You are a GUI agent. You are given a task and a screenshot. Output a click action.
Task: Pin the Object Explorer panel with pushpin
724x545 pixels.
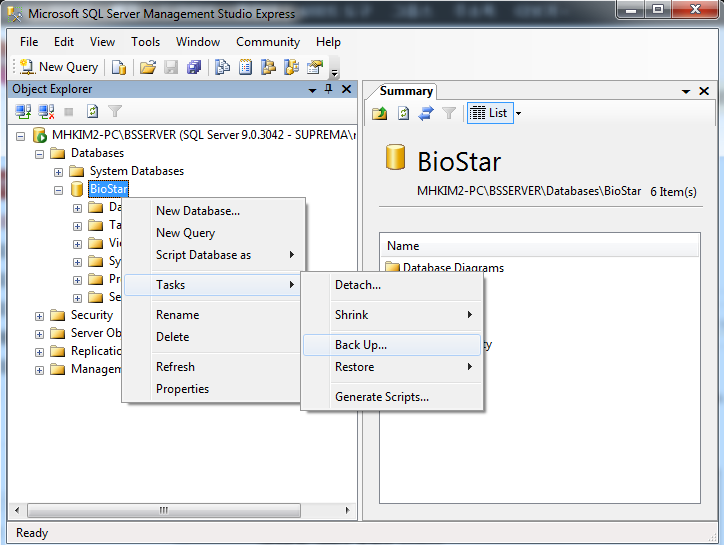point(328,89)
